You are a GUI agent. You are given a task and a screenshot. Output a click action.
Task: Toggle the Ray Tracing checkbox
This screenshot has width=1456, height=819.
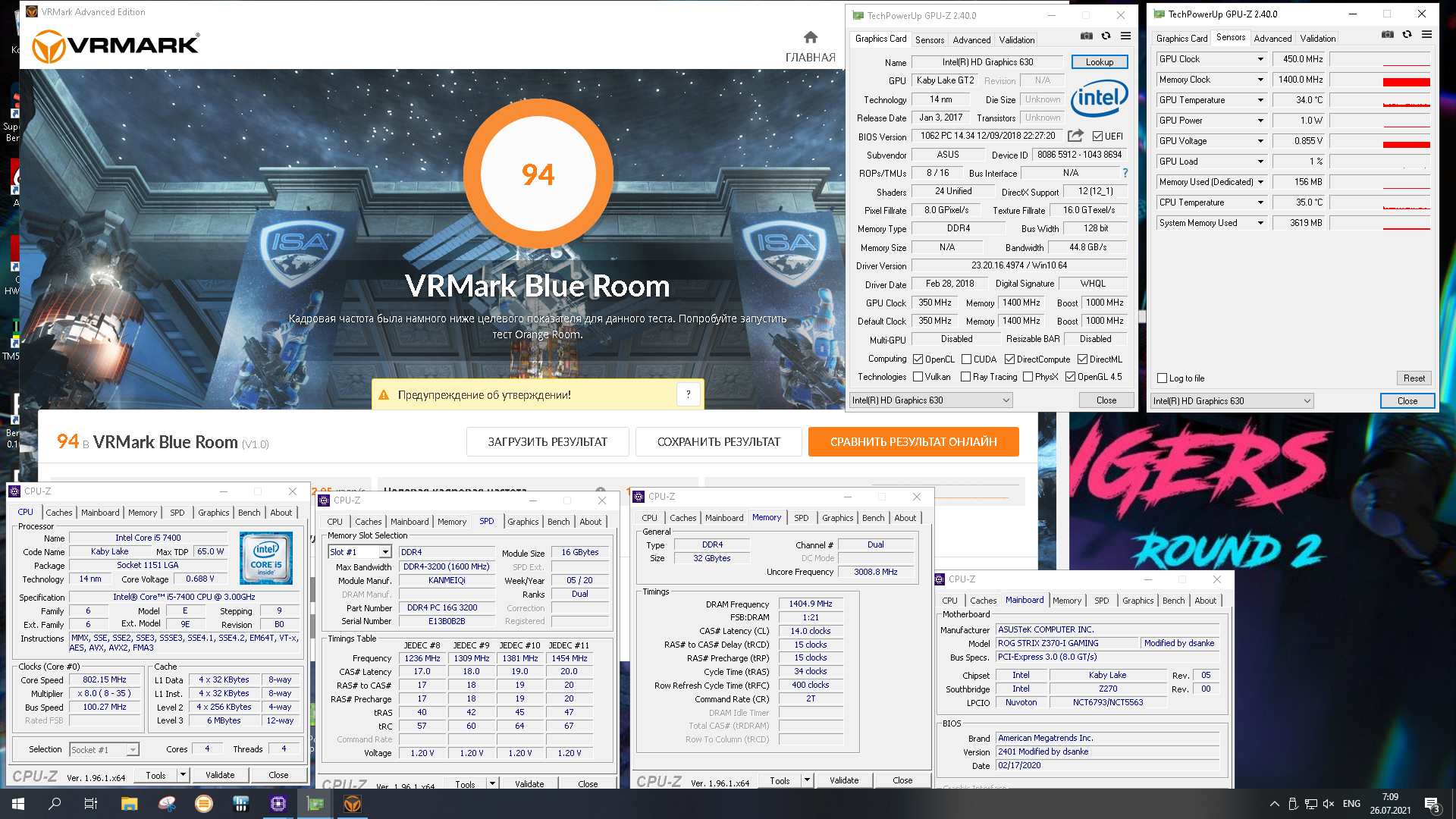965,377
